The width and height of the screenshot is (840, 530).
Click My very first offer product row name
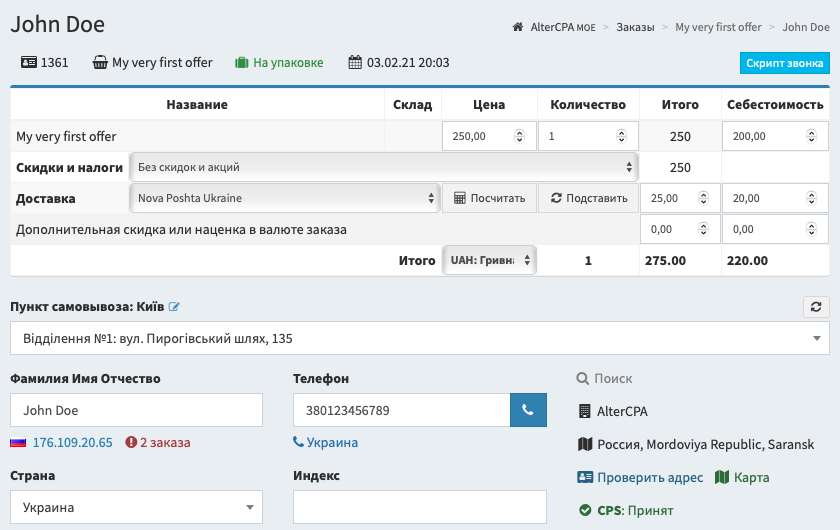[x=66, y=137]
